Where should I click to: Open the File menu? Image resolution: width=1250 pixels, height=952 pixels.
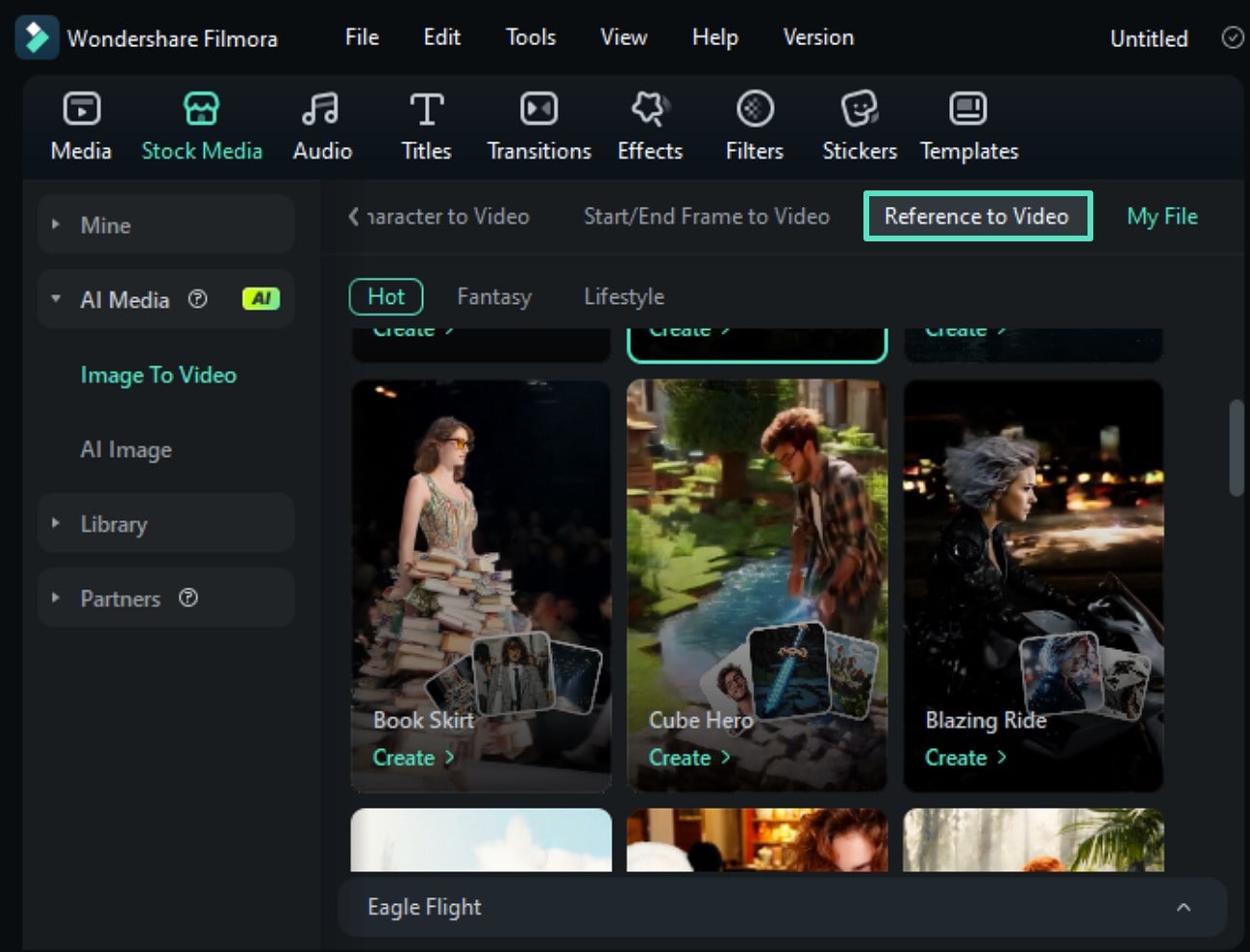pyautogui.click(x=362, y=38)
